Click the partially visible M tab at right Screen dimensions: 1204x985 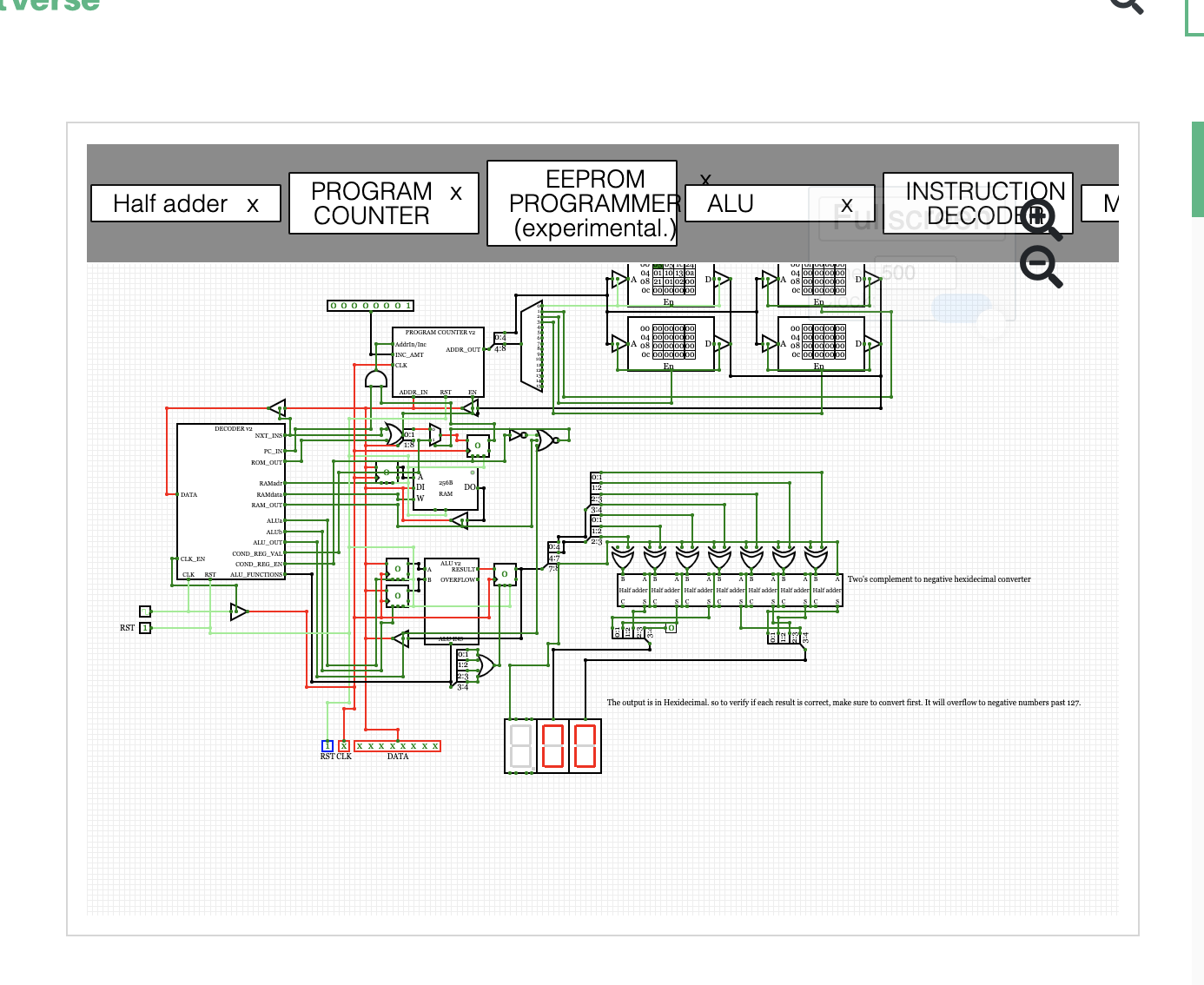click(1101, 203)
